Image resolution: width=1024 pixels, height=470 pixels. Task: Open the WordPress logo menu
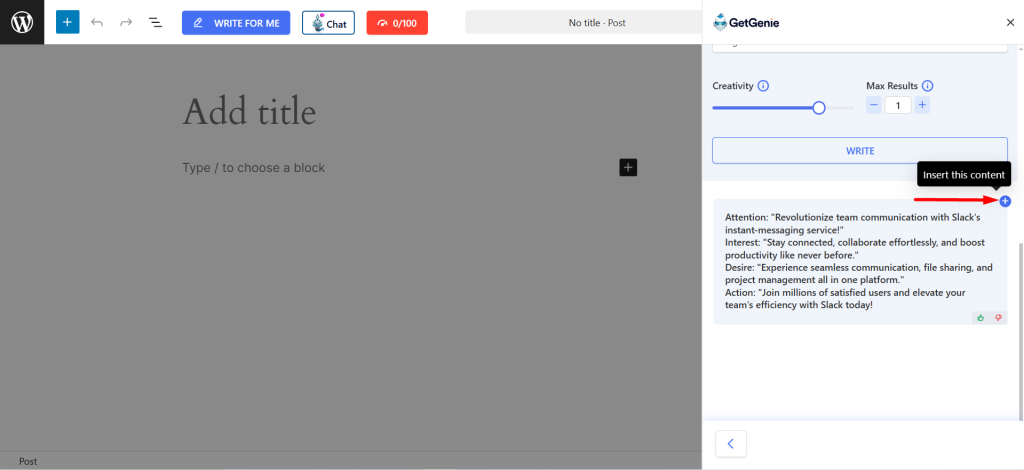click(22, 22)
